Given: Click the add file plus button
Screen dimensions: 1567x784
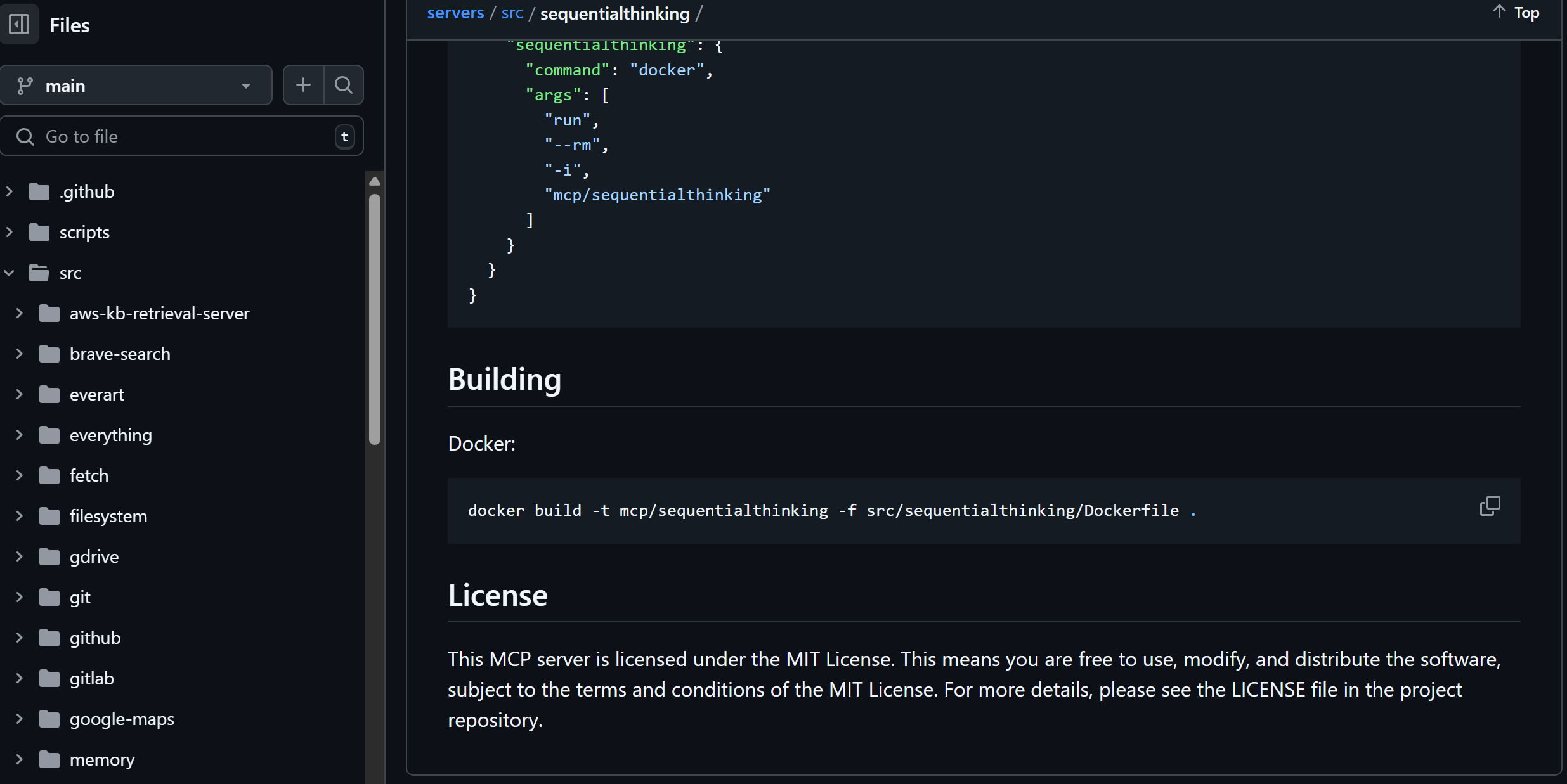Looking at the screenshot, I should 303,85.
